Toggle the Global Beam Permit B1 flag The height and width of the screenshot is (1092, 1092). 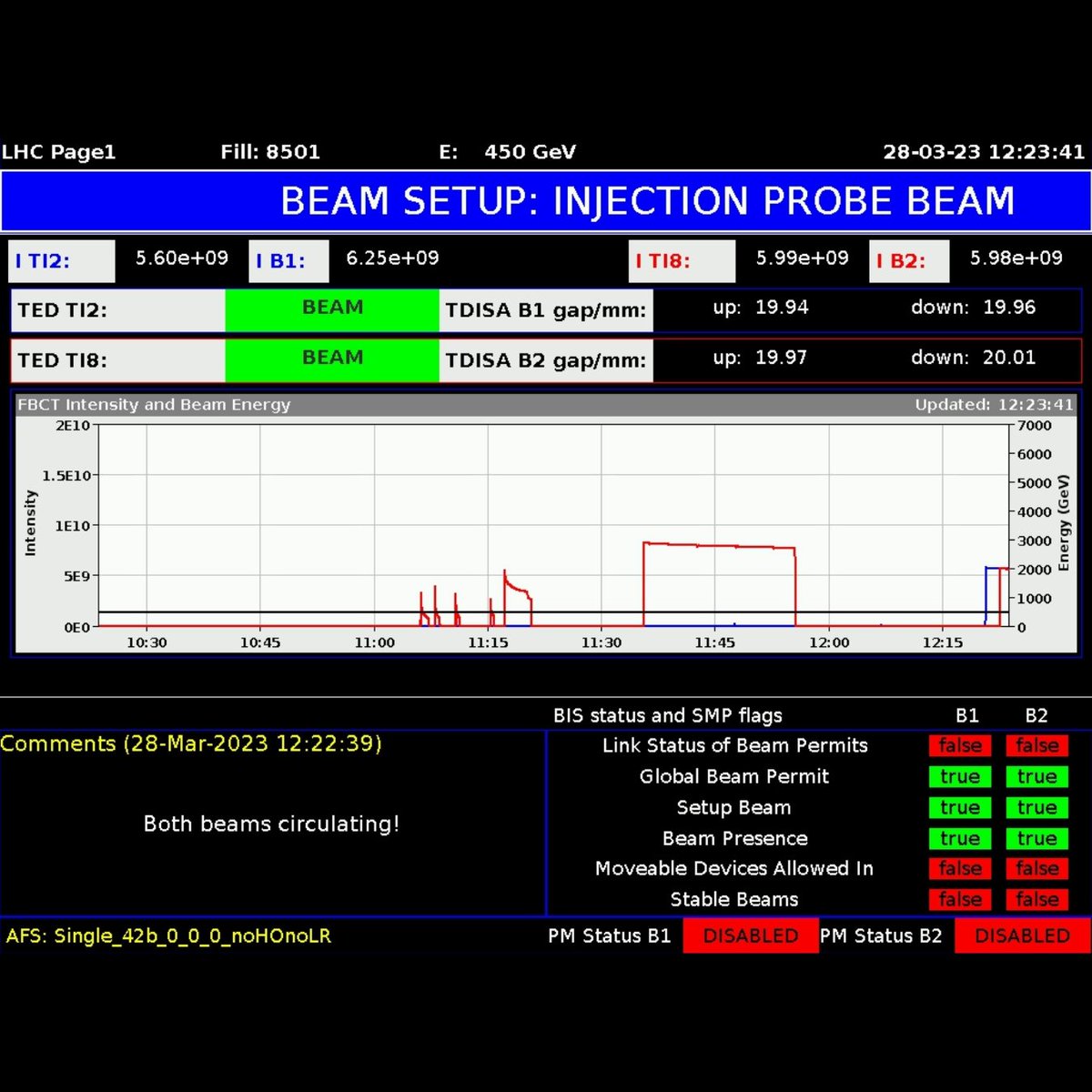coord(959,776)
